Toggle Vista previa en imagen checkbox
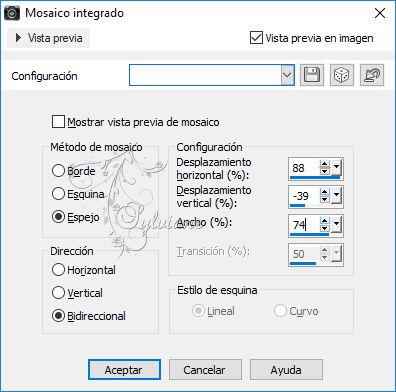This screenshot has height=392, width=396. [x=256, y=38]
